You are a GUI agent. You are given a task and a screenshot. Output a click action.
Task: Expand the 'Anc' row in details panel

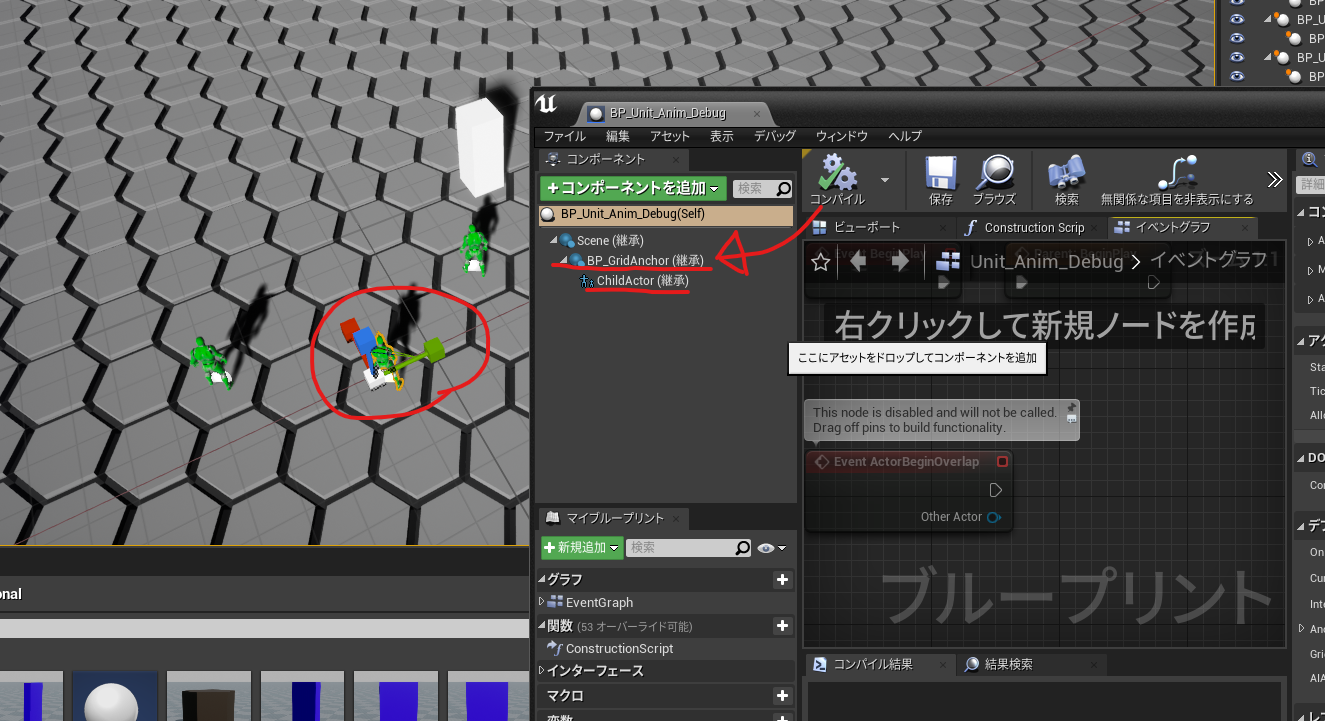(1302, 628)
